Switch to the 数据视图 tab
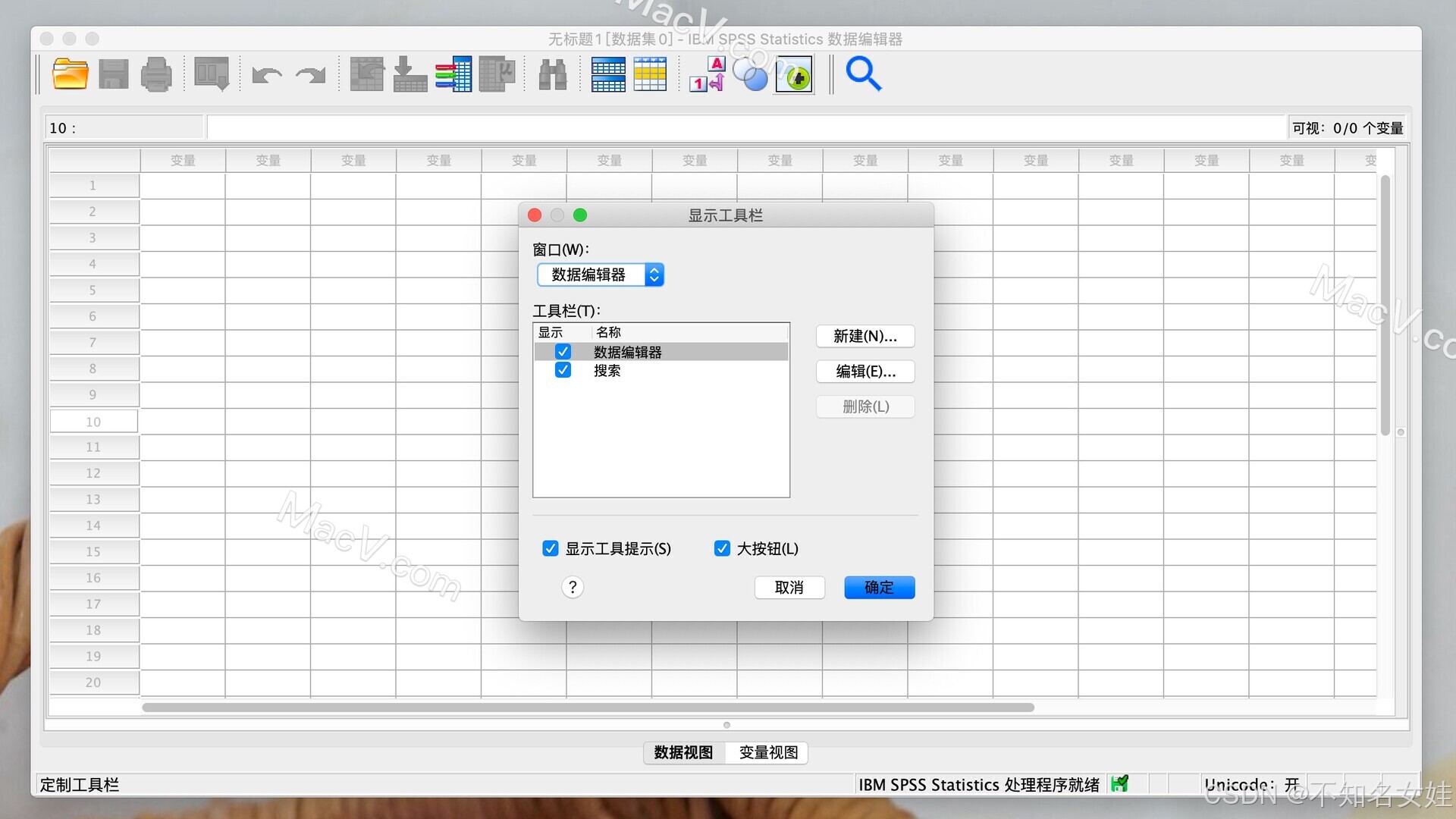The image size is (1456, 819). 684,752
